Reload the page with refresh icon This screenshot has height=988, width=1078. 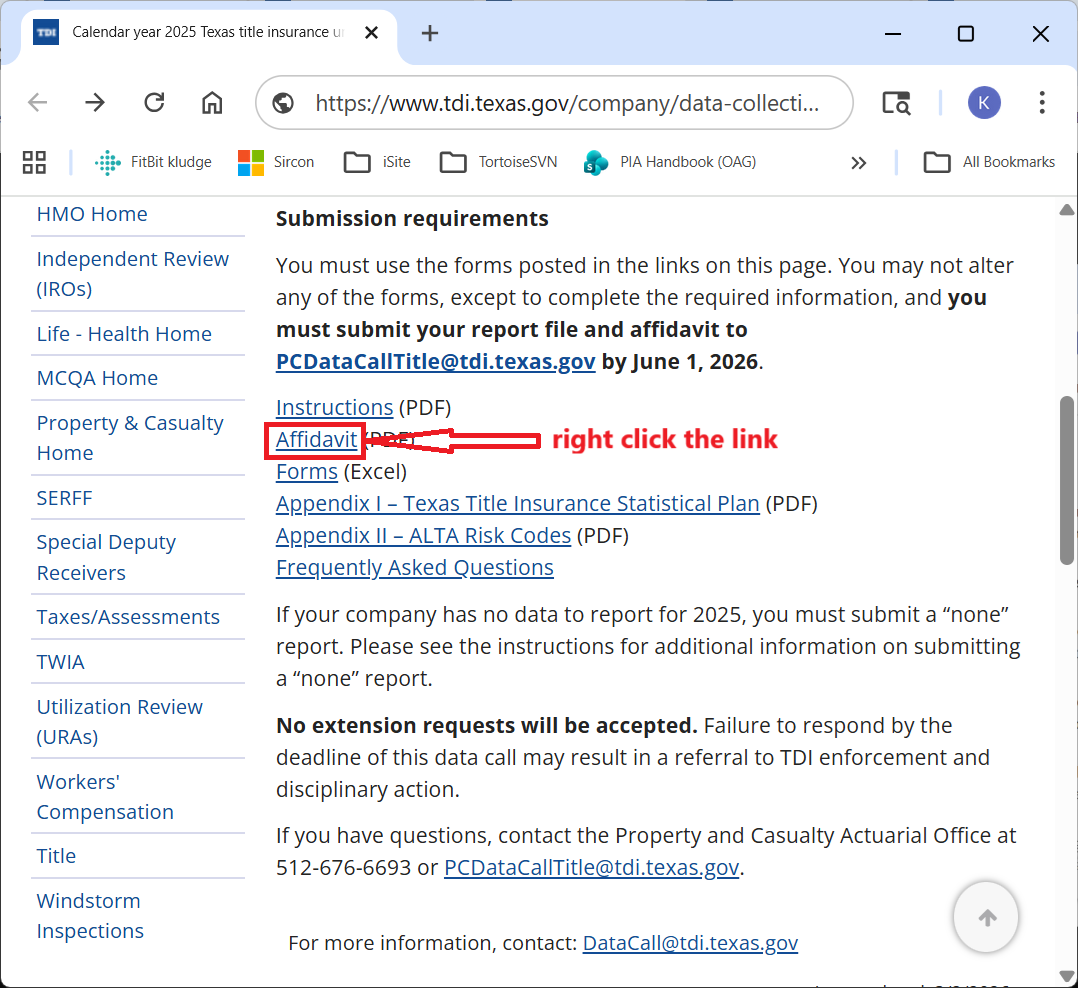[154, 102]
